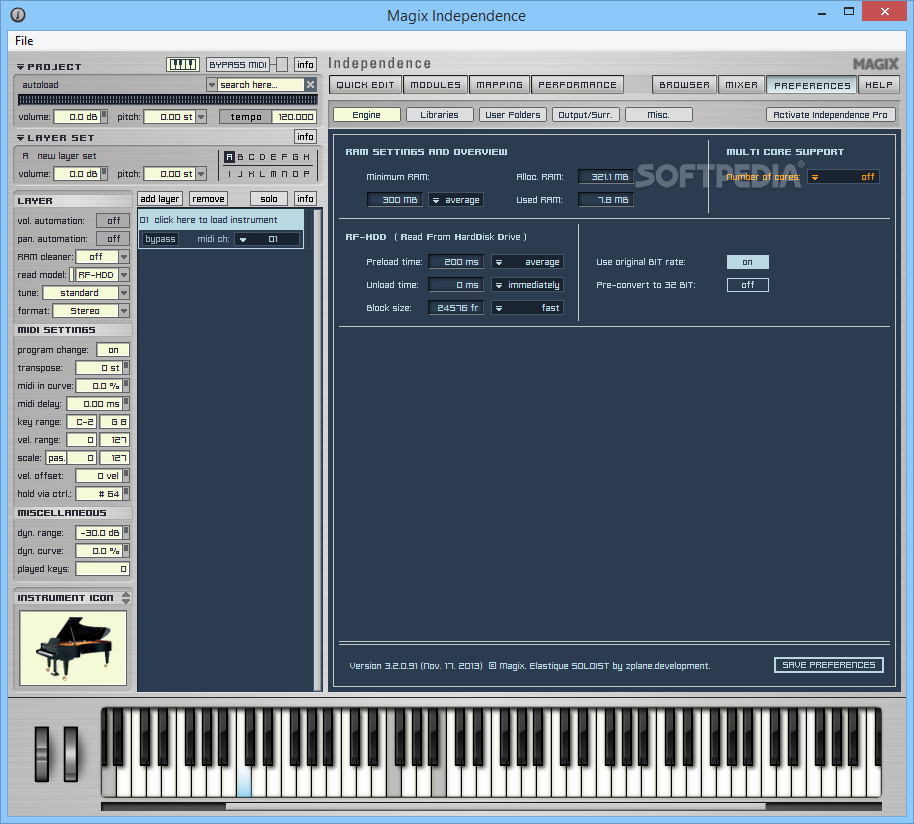Open the Help tab
914x824 pixels.
tap(878, 85)
